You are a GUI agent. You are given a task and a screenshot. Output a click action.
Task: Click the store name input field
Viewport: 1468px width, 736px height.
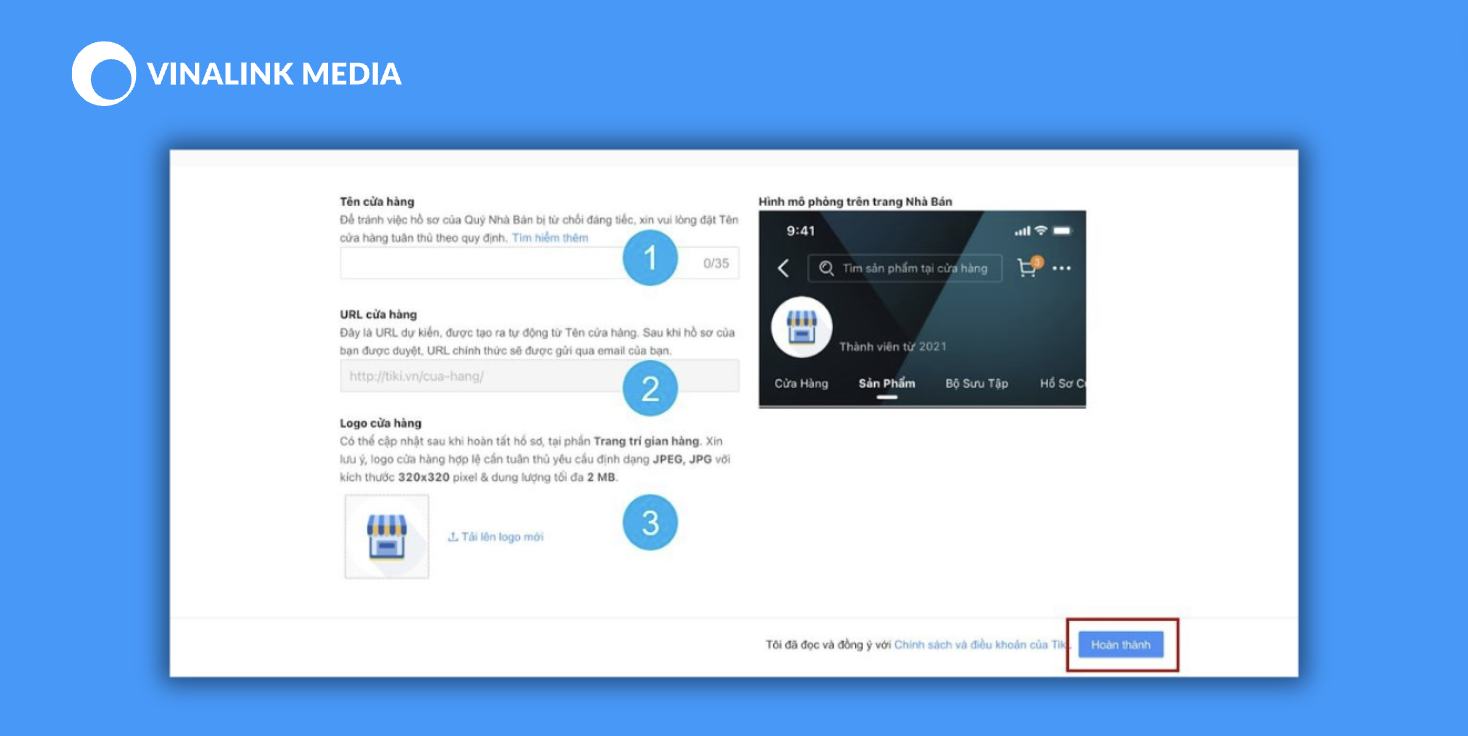539,263
